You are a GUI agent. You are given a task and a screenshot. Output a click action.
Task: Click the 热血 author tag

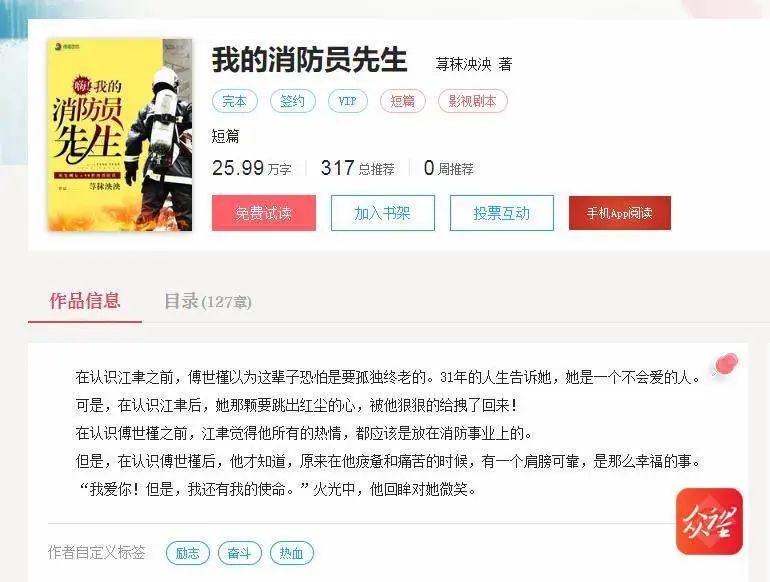click(x=292, y=553)
